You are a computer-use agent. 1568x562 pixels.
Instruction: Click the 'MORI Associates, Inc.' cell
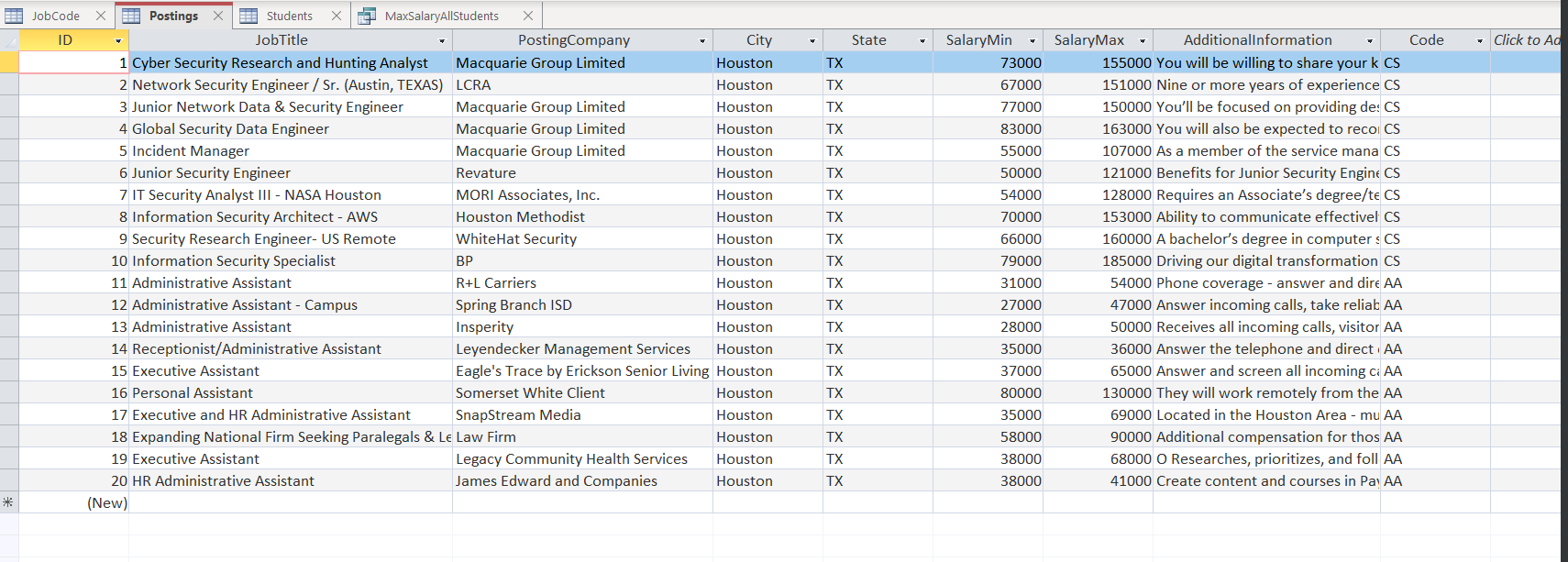tap(582, 194)
